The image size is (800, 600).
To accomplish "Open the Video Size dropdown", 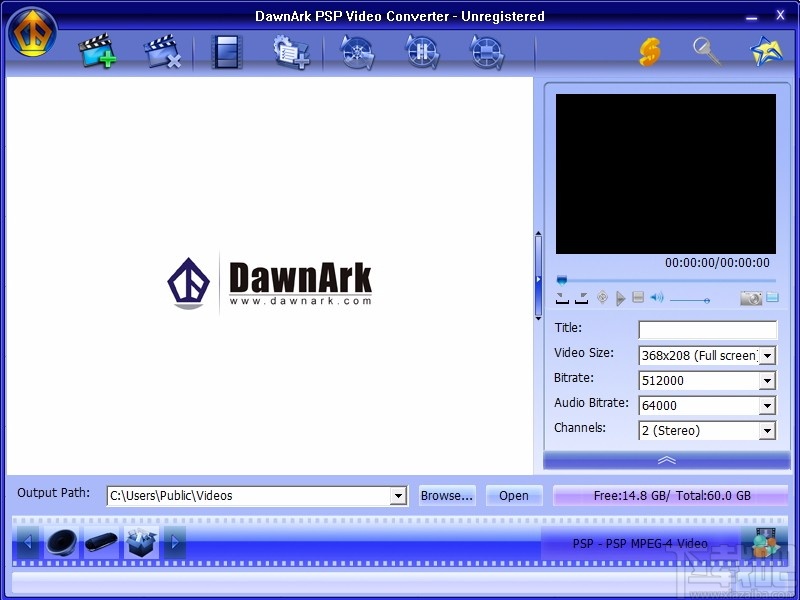I will (768, 355).
